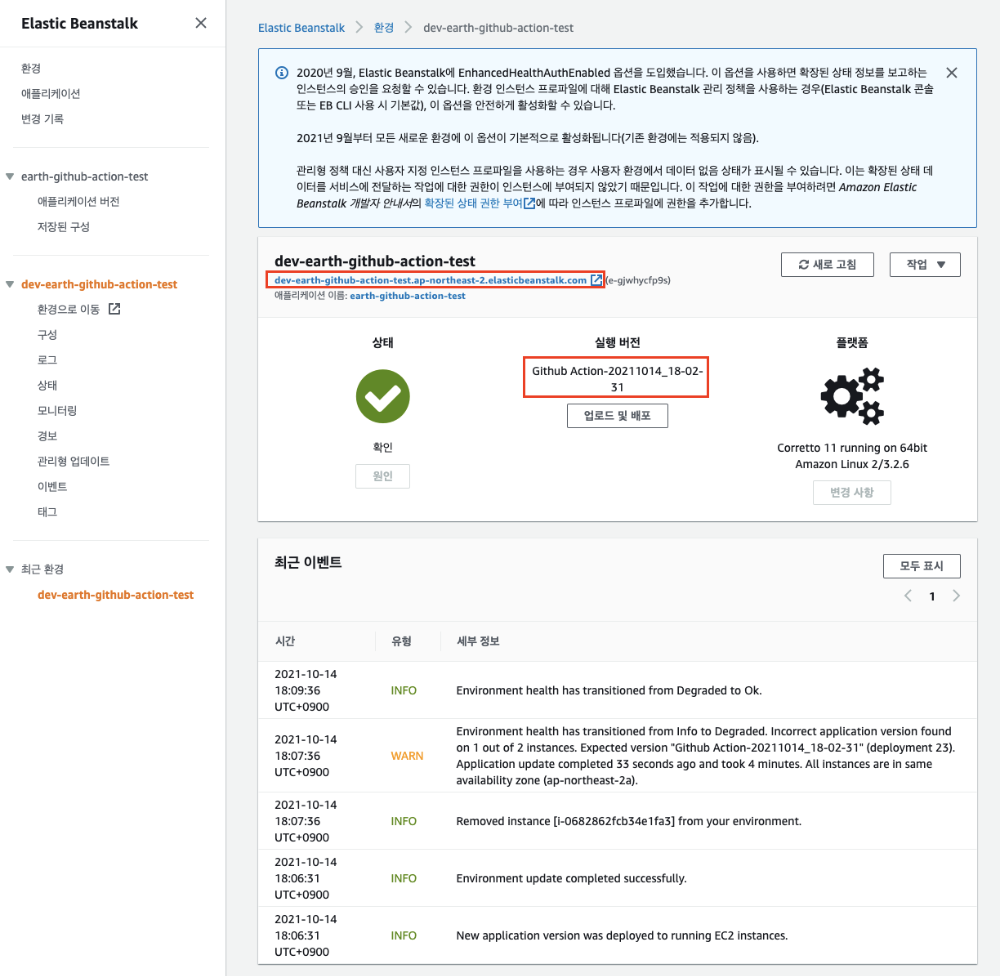Viewport: 1000px width, 976px height.
Task: Collapse the earth-github-action-test application tree
Action: pyautogui.click(x=10, y=177)
